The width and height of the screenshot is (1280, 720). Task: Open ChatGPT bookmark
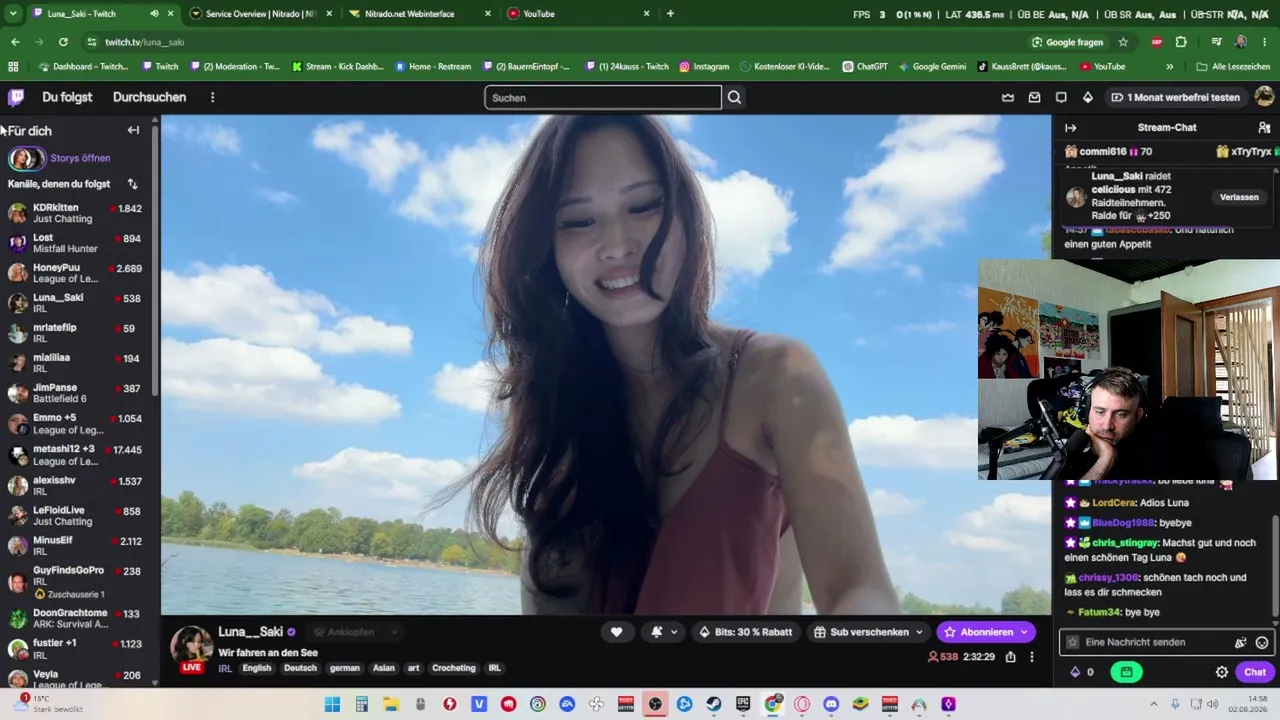864,67
